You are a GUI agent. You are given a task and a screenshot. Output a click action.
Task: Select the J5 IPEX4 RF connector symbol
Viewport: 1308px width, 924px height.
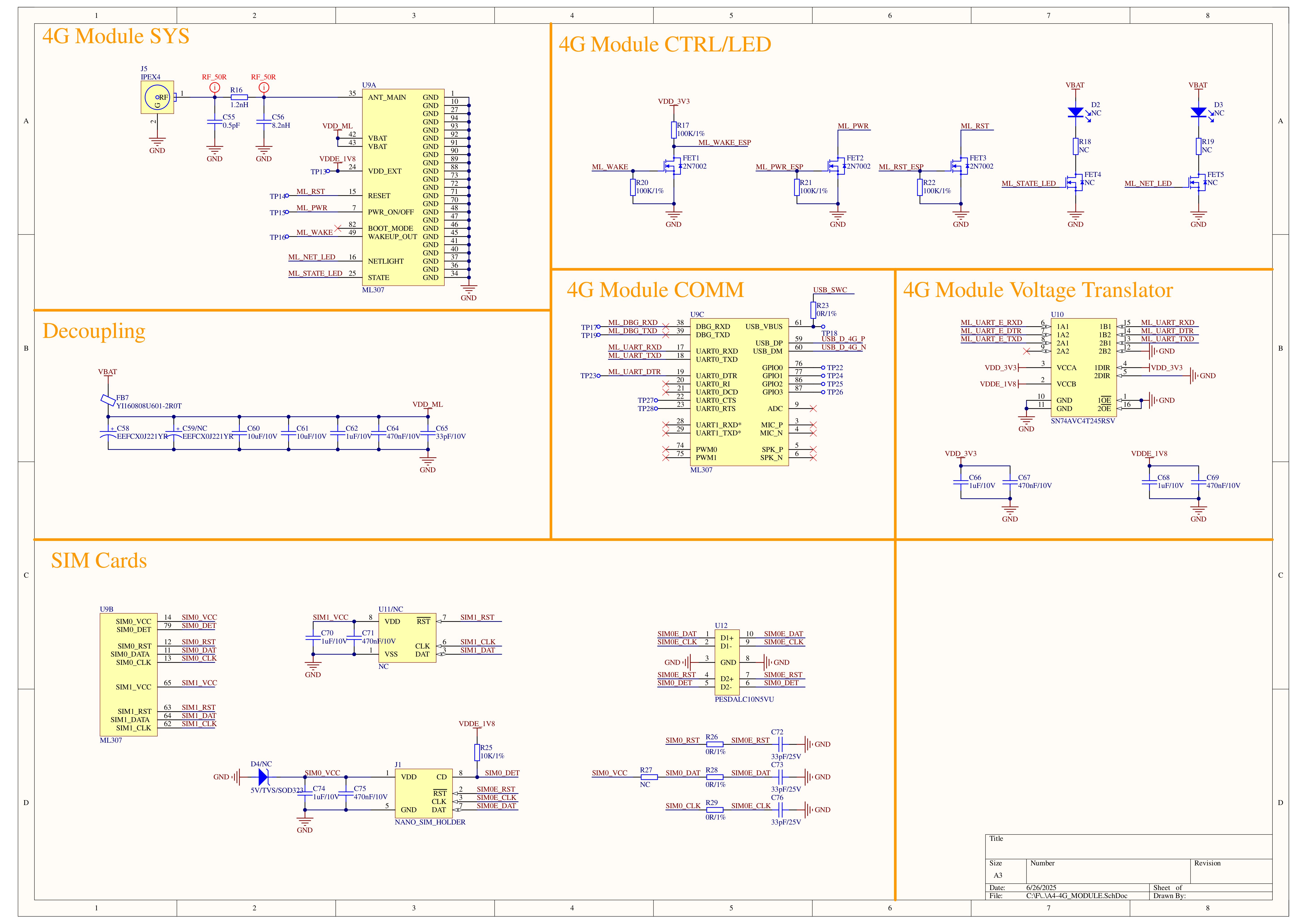coord(157,97)
